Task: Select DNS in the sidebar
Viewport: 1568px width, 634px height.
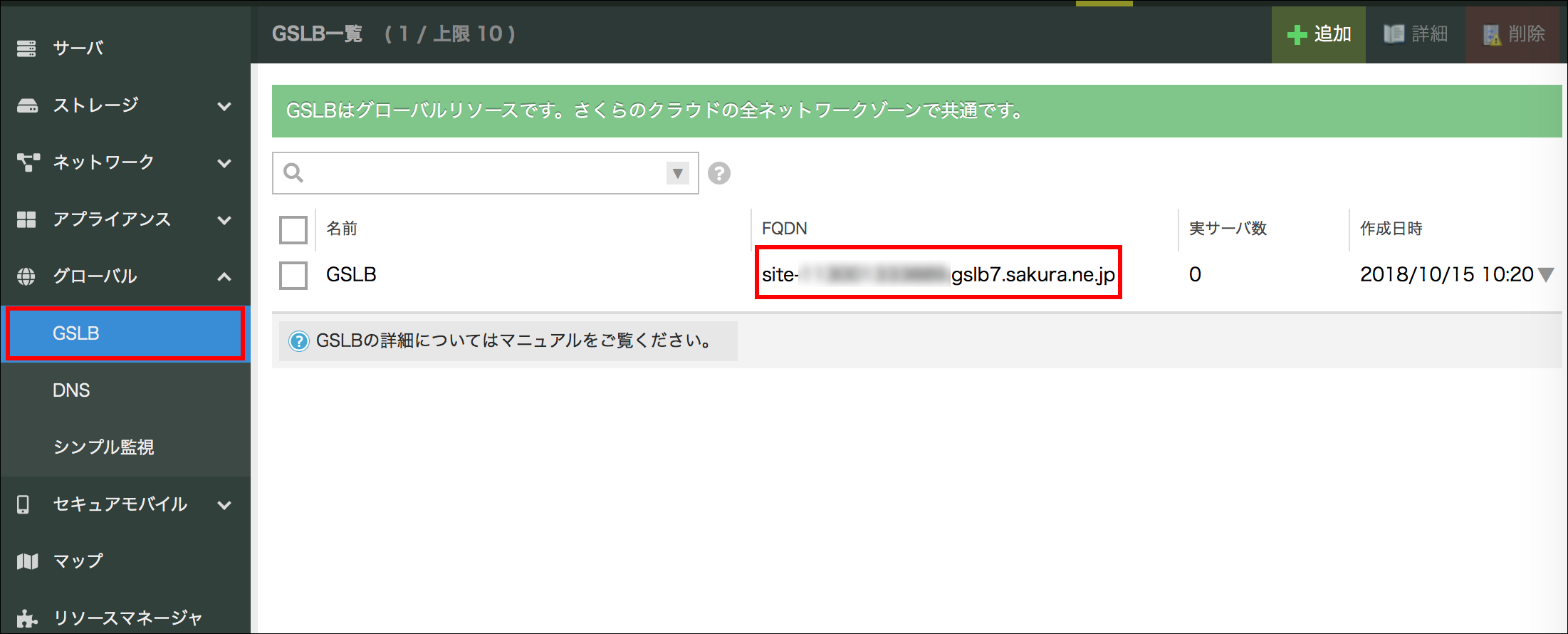Action: tap(71, 390)
